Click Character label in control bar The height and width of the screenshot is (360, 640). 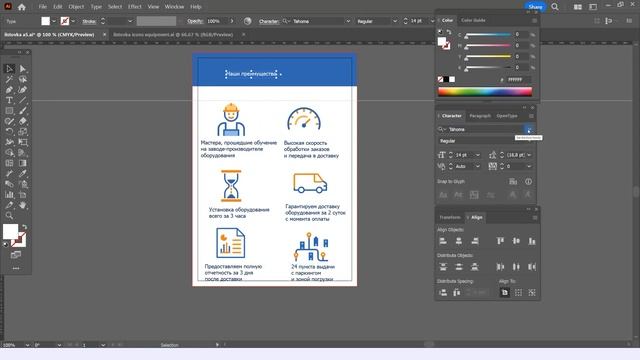click(x=269, y=21)
